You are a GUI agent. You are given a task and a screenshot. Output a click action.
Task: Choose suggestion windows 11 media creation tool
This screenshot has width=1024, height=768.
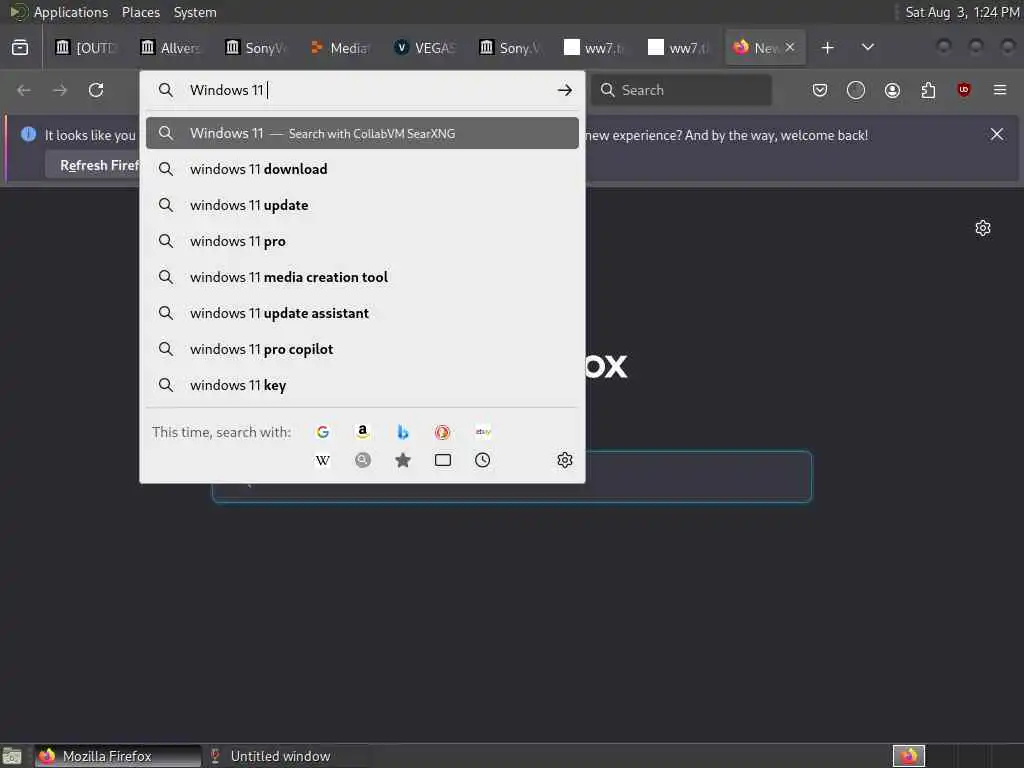click(x=362, y=277)
